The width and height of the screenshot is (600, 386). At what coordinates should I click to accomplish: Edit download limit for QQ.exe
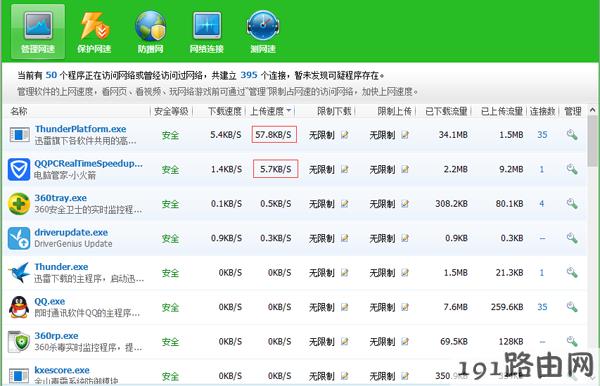pyautogui.click(x=344, y=307)
